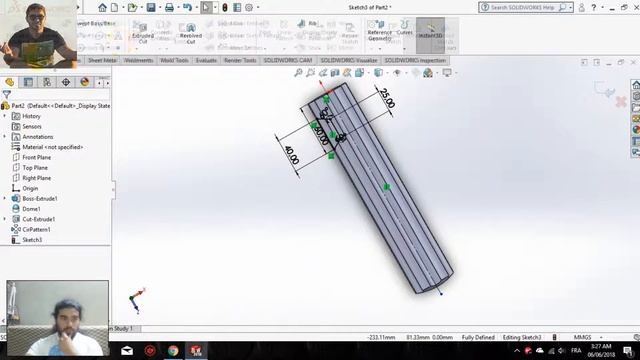Create a new document using the New icon
The image size is (640, 360).
(115, 7)
